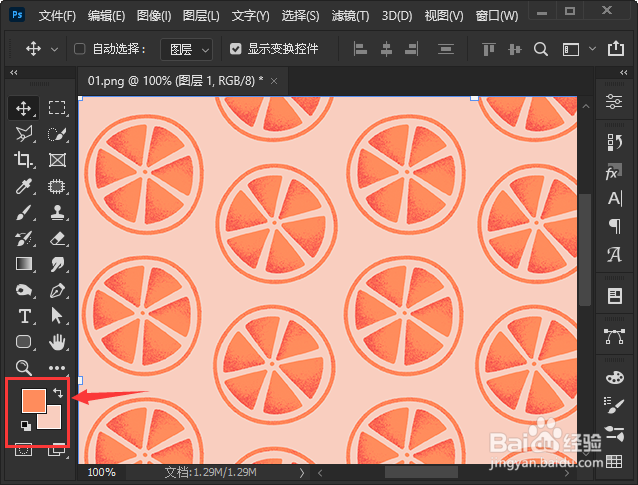Select the Horizontal Type tool
This screenshot has height=485, width=638.
click(23, 316)
